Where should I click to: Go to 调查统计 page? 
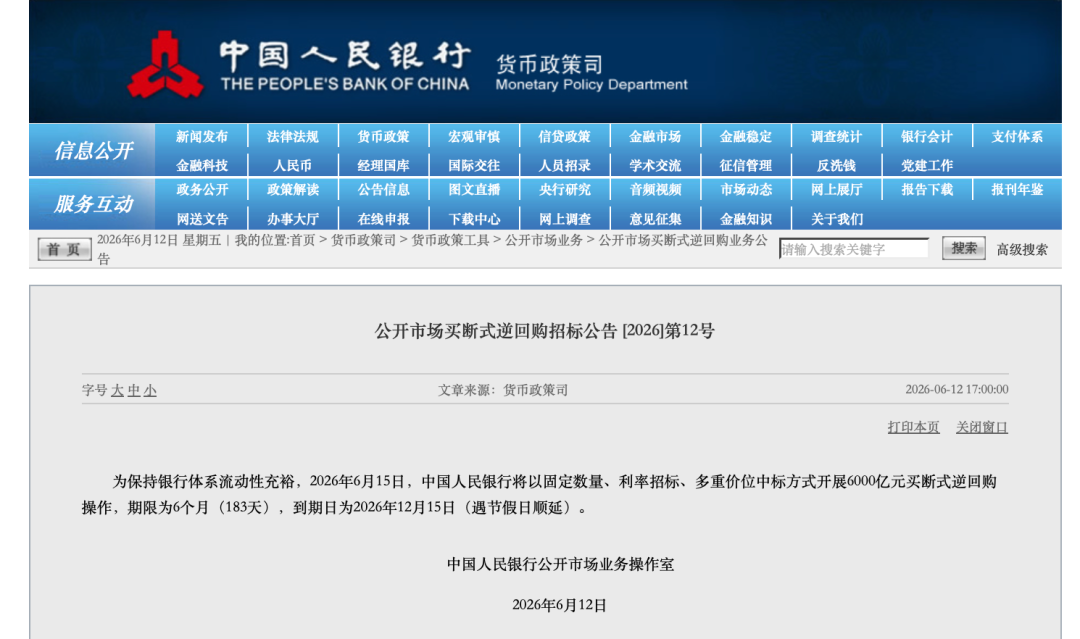[x=836, y=137]
